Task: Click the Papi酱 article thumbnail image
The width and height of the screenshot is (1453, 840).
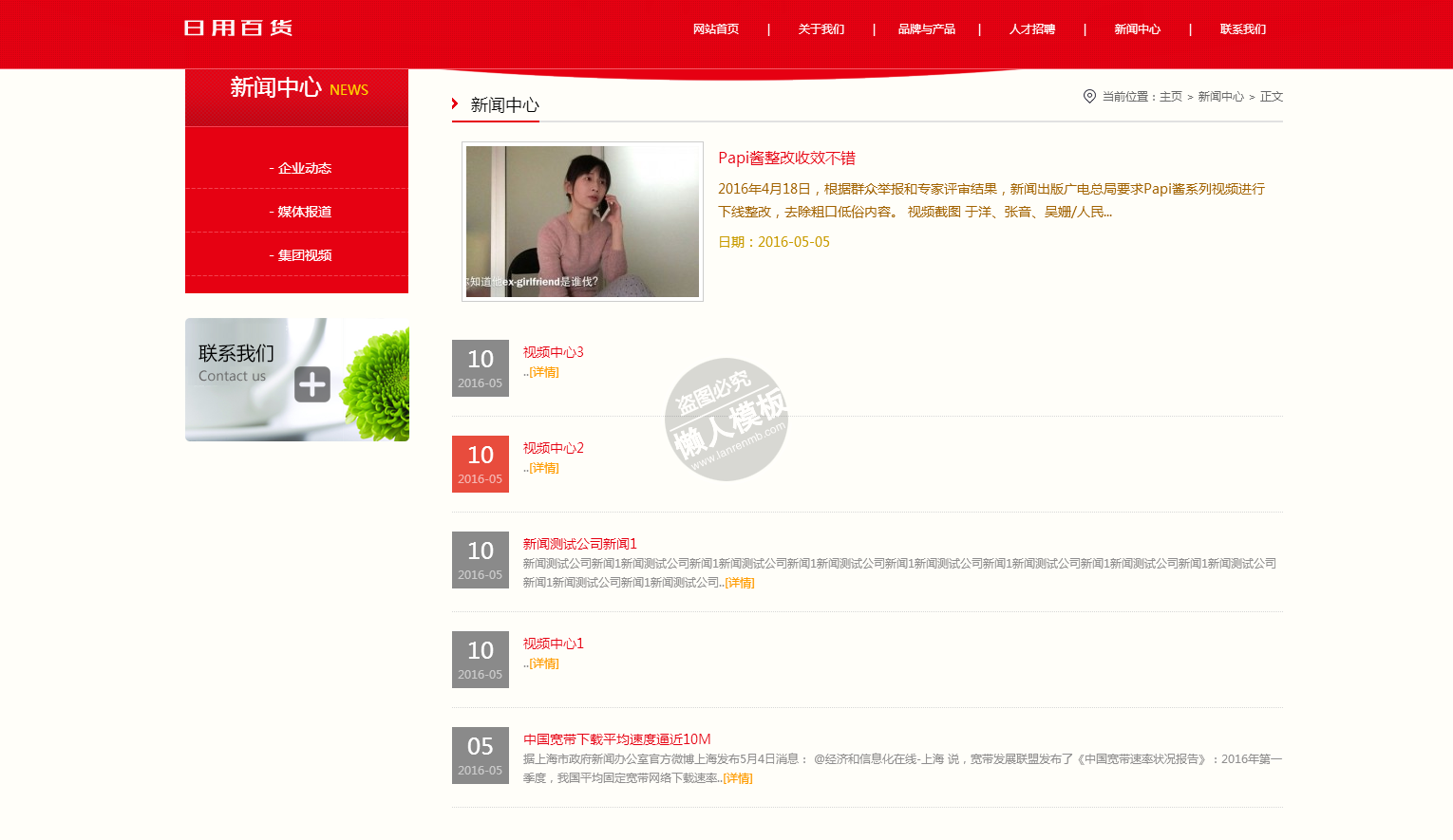Action: [582, 221]
